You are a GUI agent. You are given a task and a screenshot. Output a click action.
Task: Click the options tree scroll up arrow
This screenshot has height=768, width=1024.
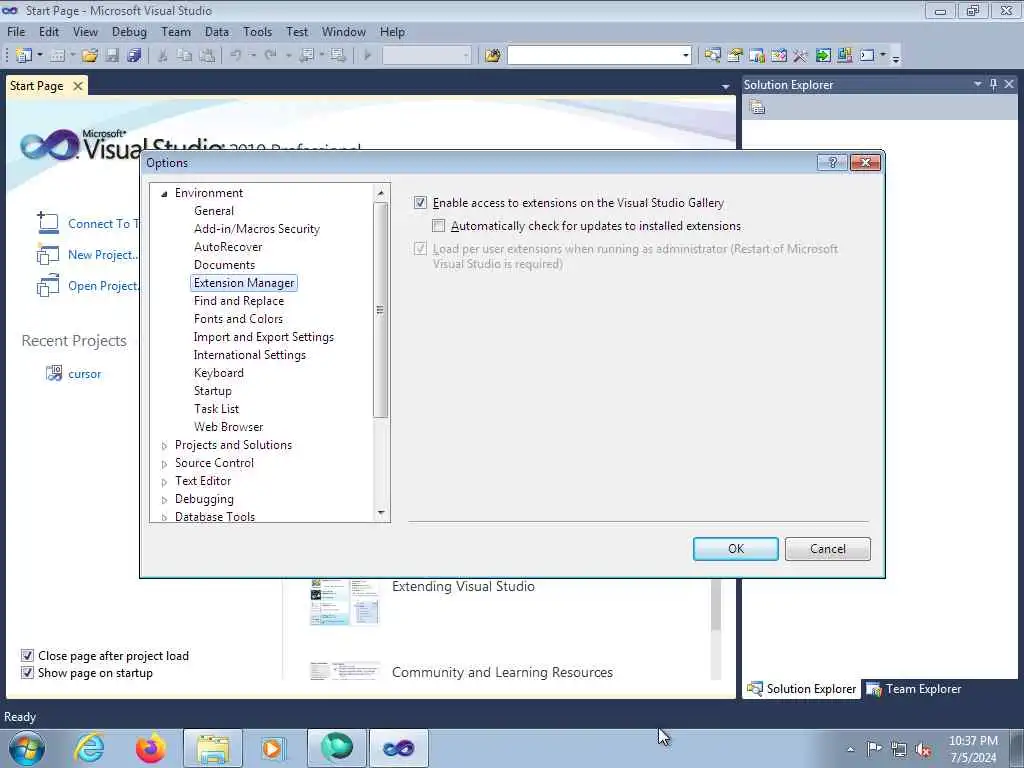[x=381, y=193]
